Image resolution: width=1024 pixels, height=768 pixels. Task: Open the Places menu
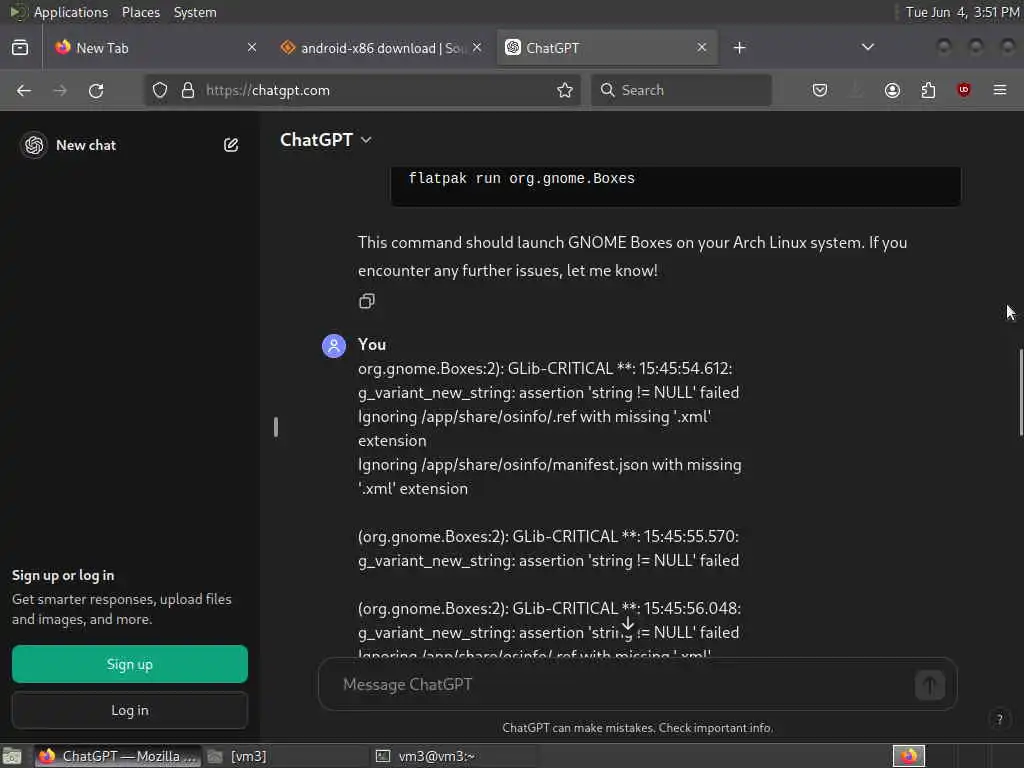coord(141,12)
